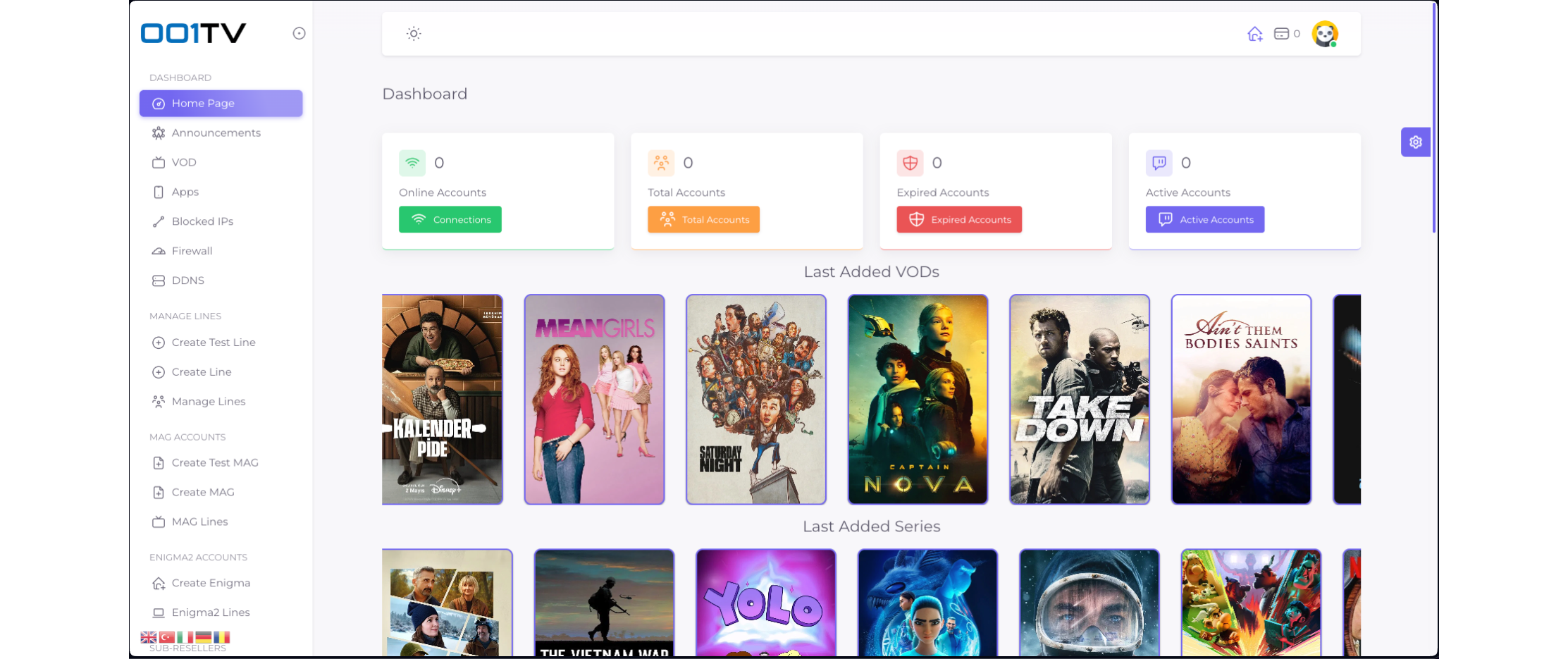Open Create MAG
1568x659 pixels.
221,493
